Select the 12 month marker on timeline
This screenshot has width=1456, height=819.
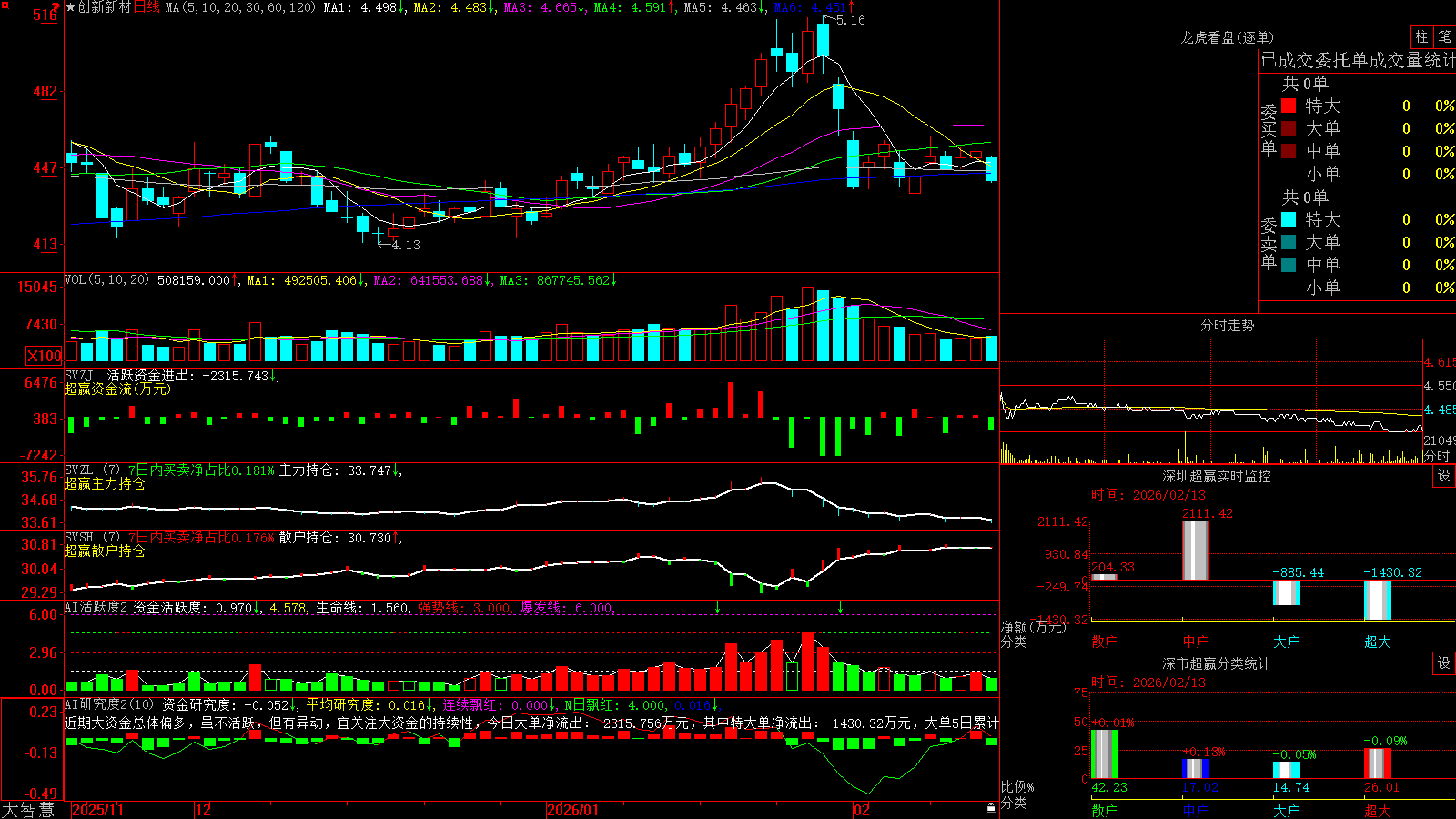[204, 810]
